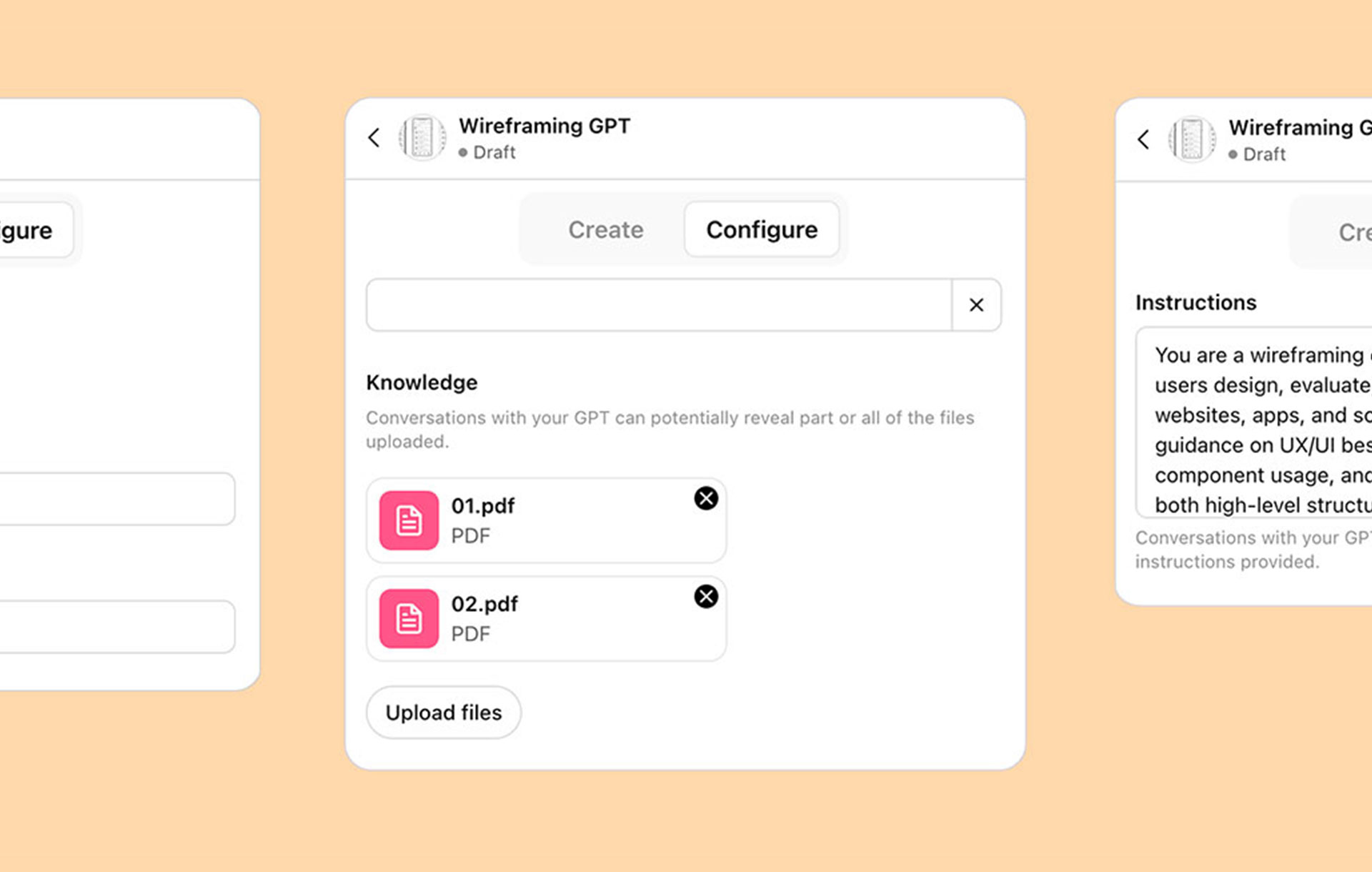Click Upload files button
Image resolution: width=1372 pixels, height=872 pixels.
pos(444,713)
